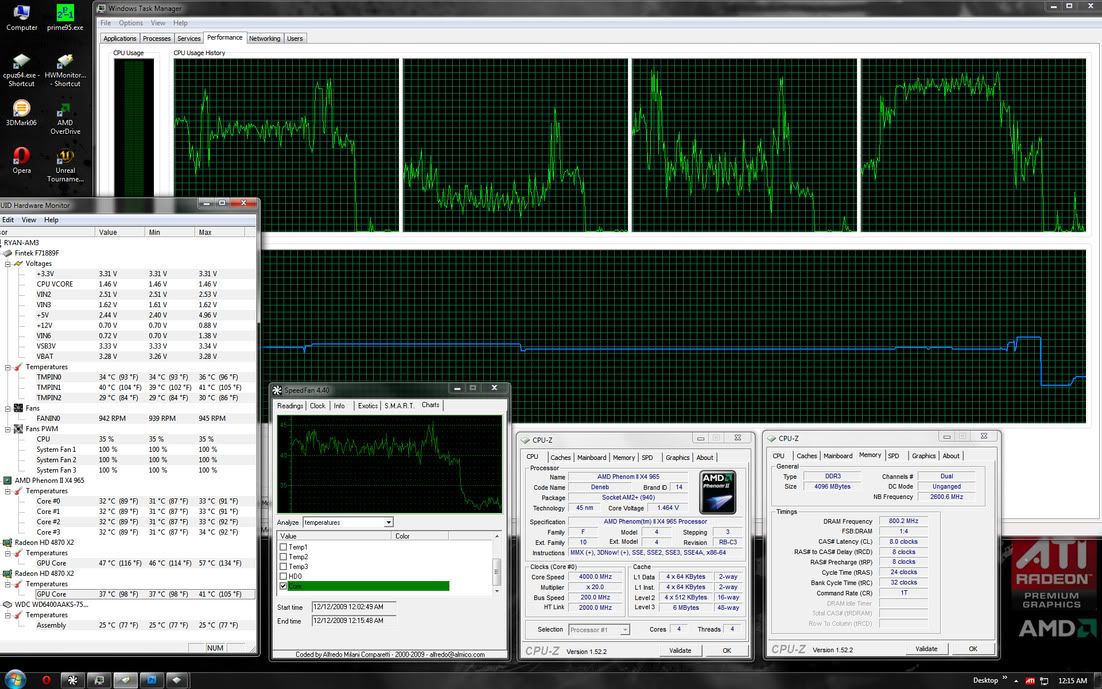The width and height of the screenshot is (1102, 689).
Task: Open the Unreal Tournament desktop shortcut
Action: pyautogui.click(x=65, y=157)
